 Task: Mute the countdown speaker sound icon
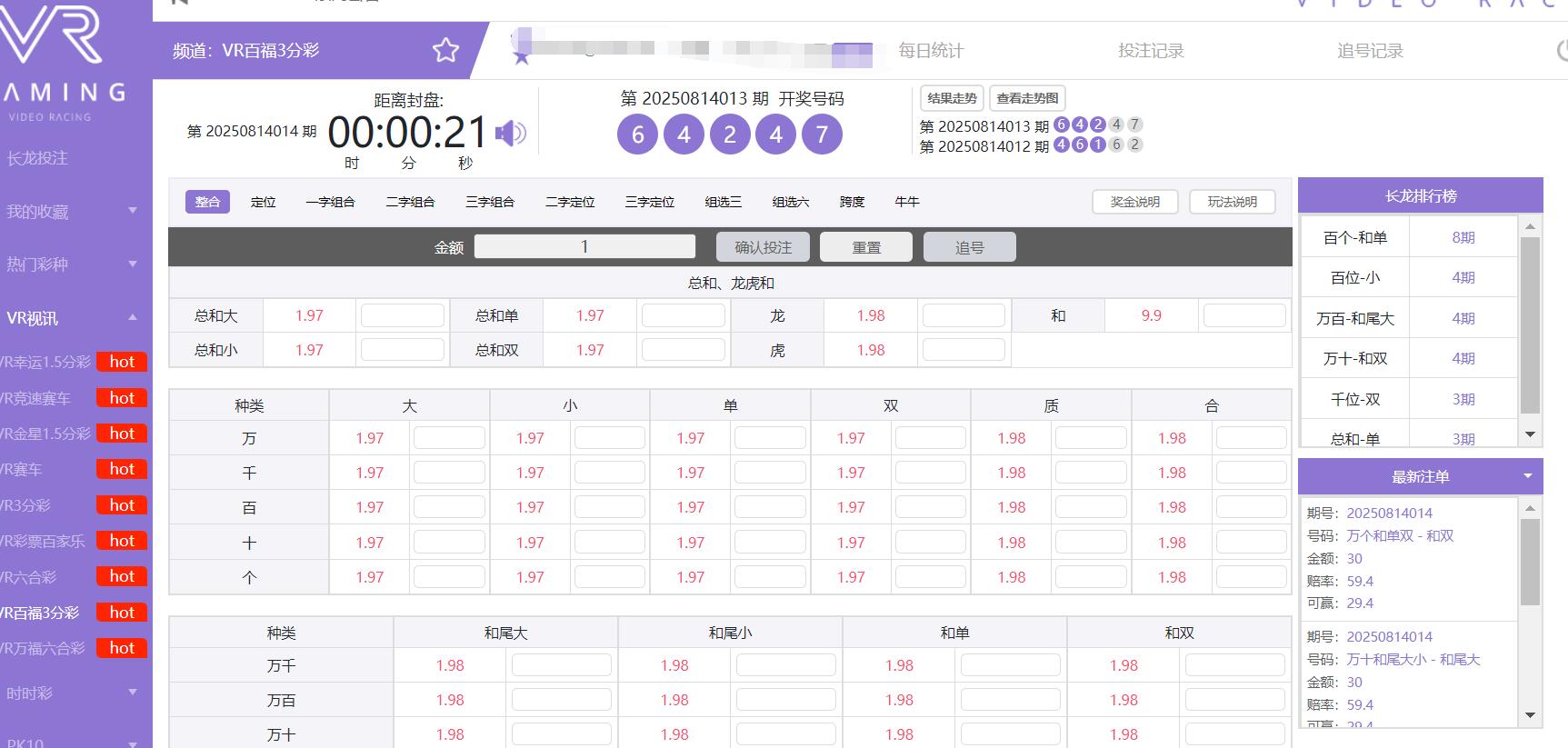click(x=510, y=134)
